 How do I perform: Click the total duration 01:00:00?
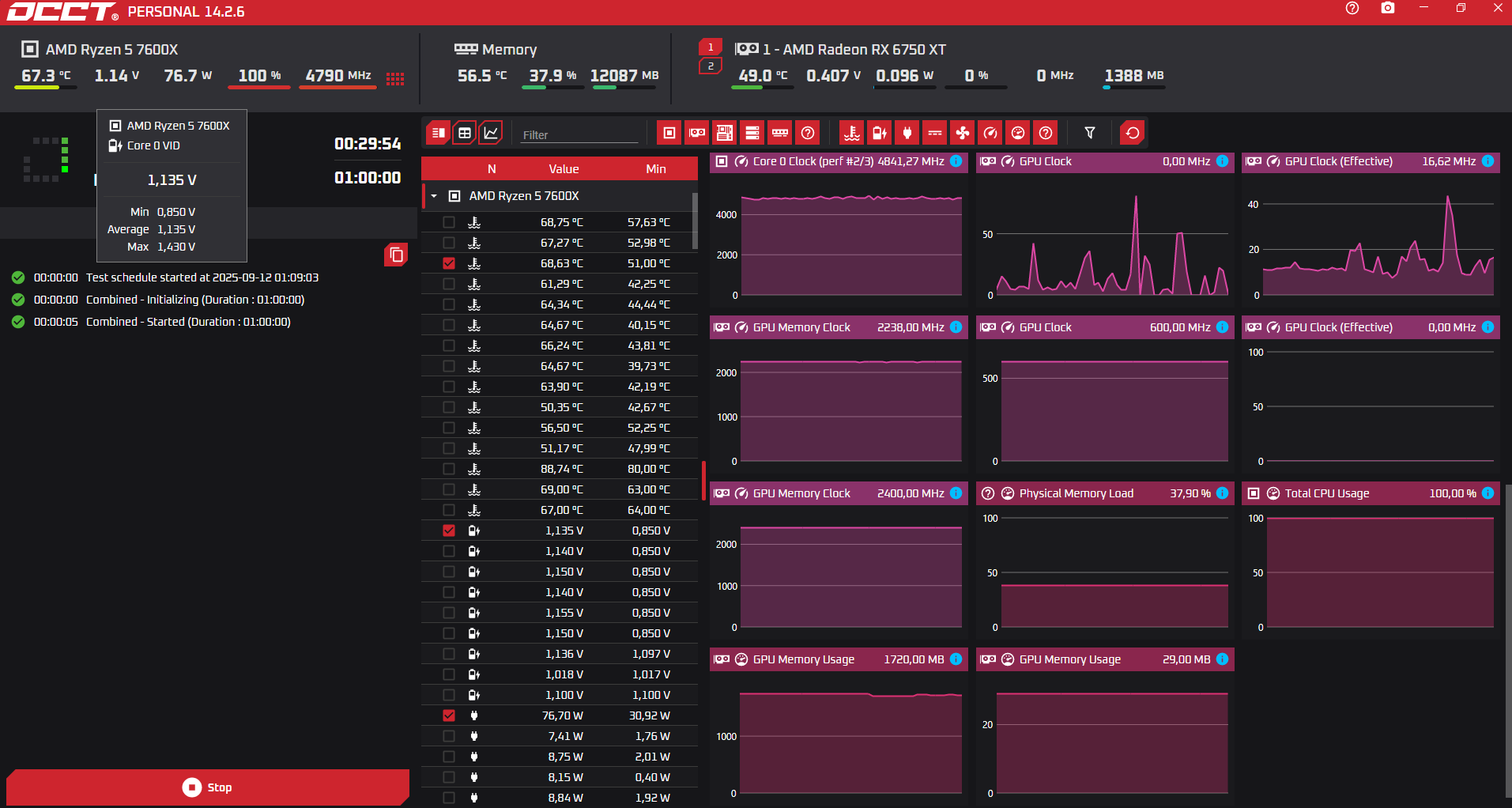pos(368,178)
